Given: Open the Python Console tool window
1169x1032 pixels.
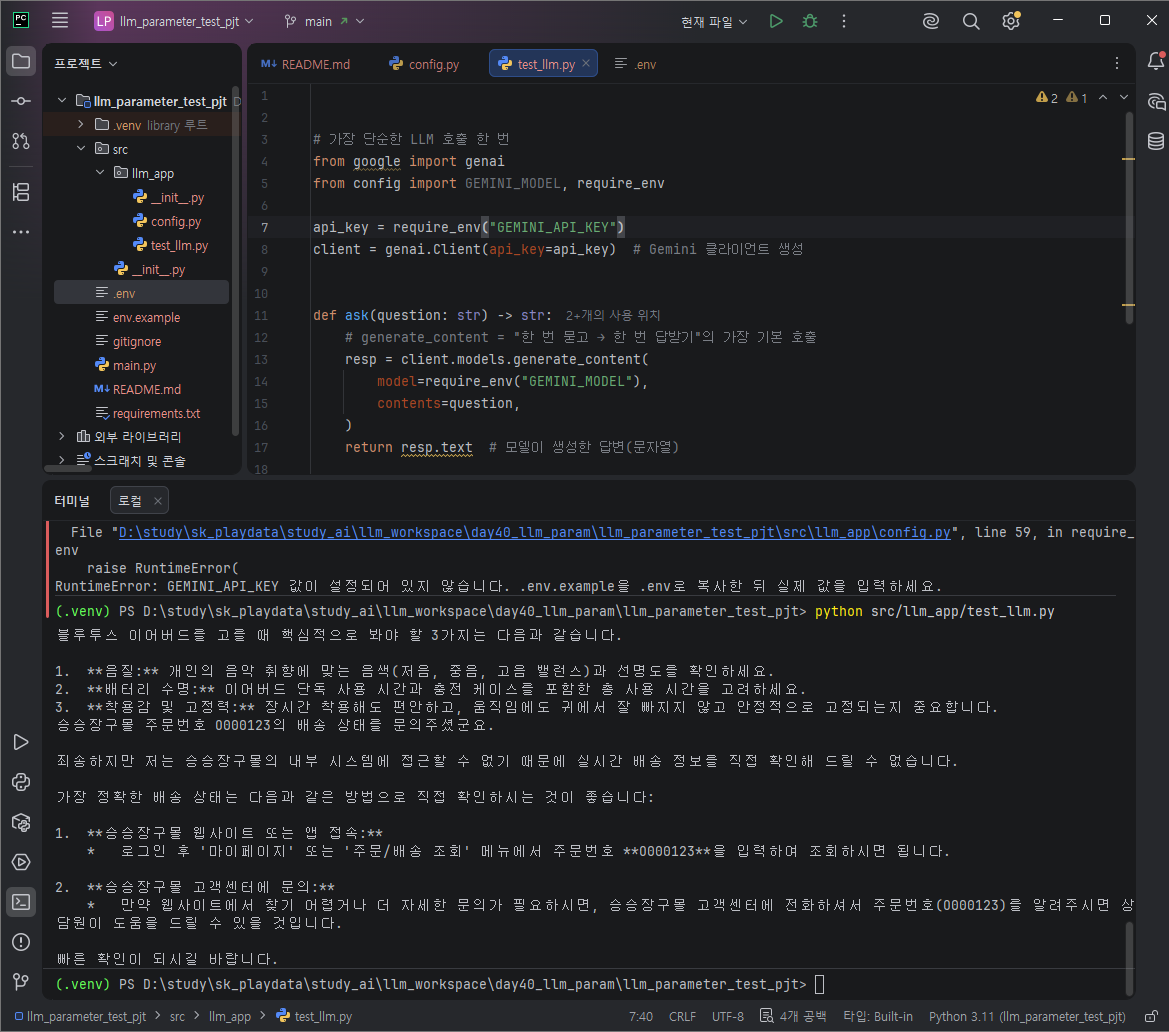Looking at the screenshot, I should point(21,782).
